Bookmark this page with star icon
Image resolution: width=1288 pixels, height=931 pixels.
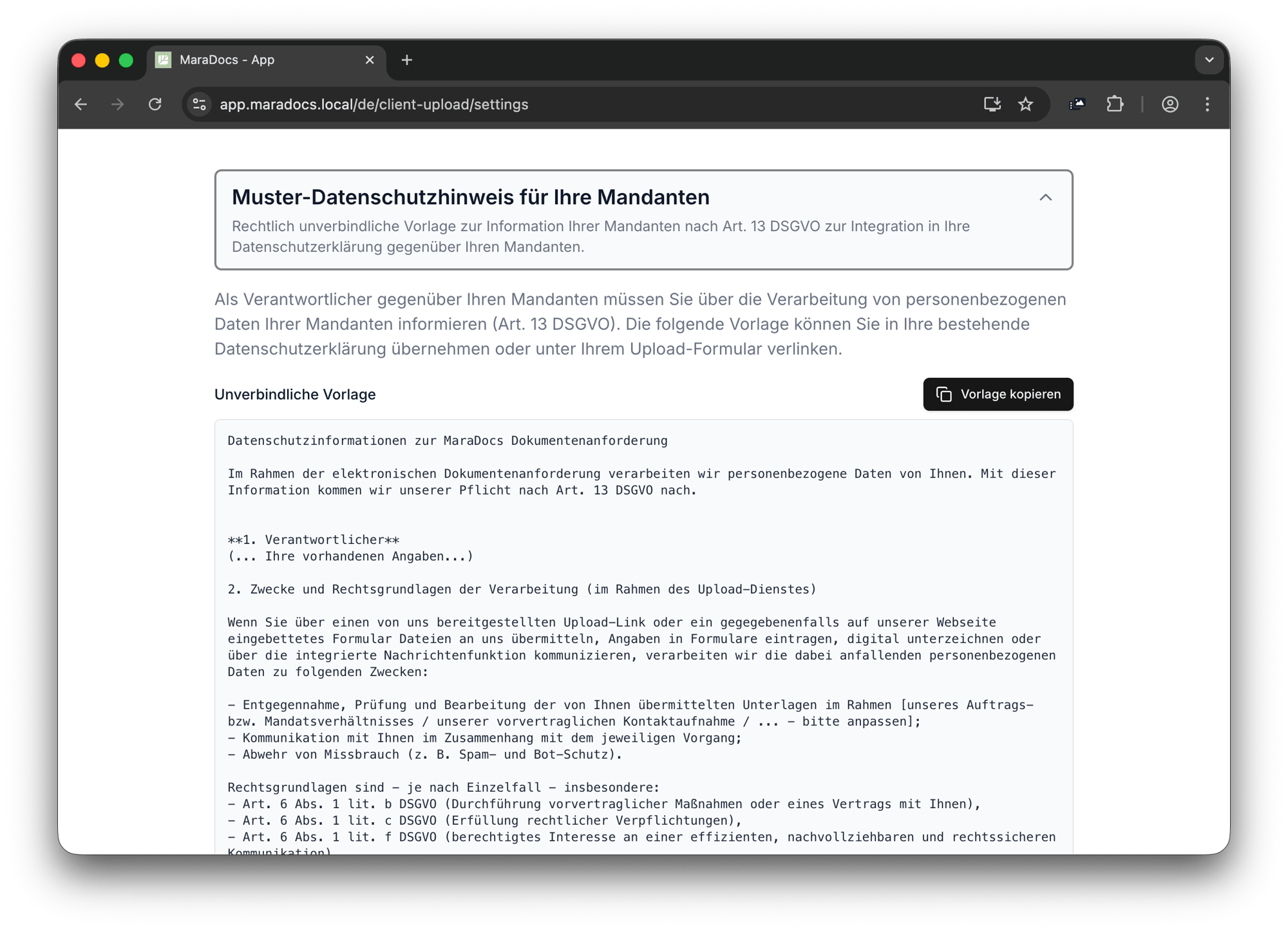point(1026,104)
